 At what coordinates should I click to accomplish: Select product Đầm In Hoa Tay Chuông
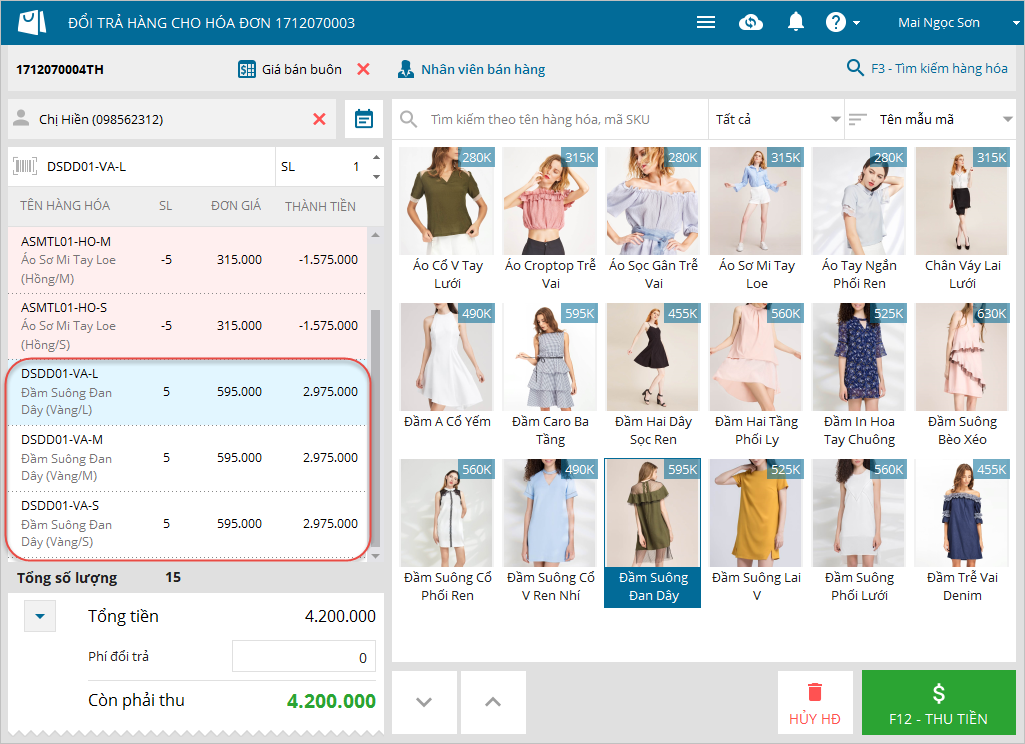[x=859, y=376]
